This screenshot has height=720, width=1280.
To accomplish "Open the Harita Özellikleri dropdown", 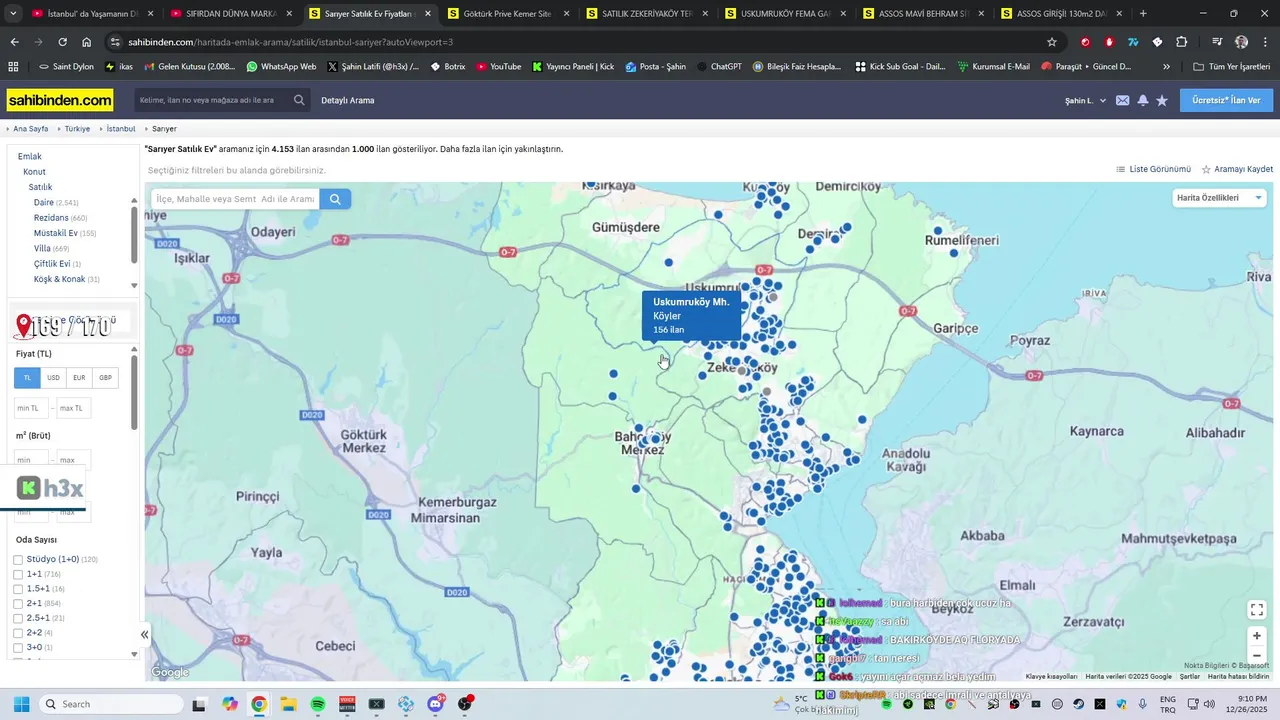I will 1219,198.
